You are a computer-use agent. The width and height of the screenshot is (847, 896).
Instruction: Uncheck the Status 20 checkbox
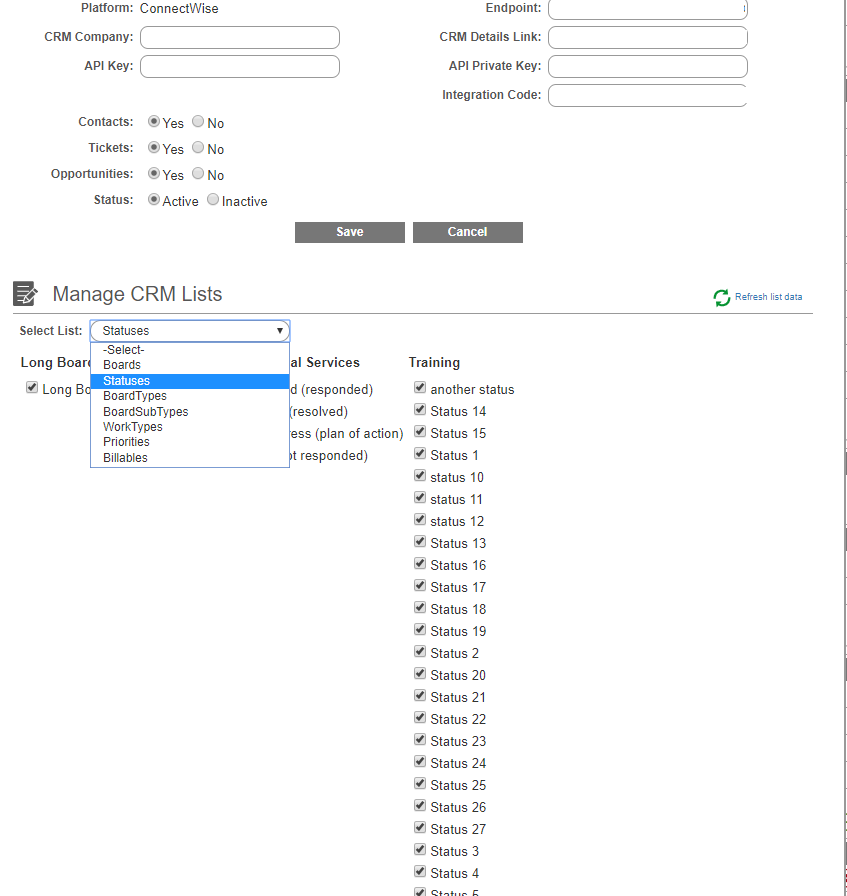[420, 674]
